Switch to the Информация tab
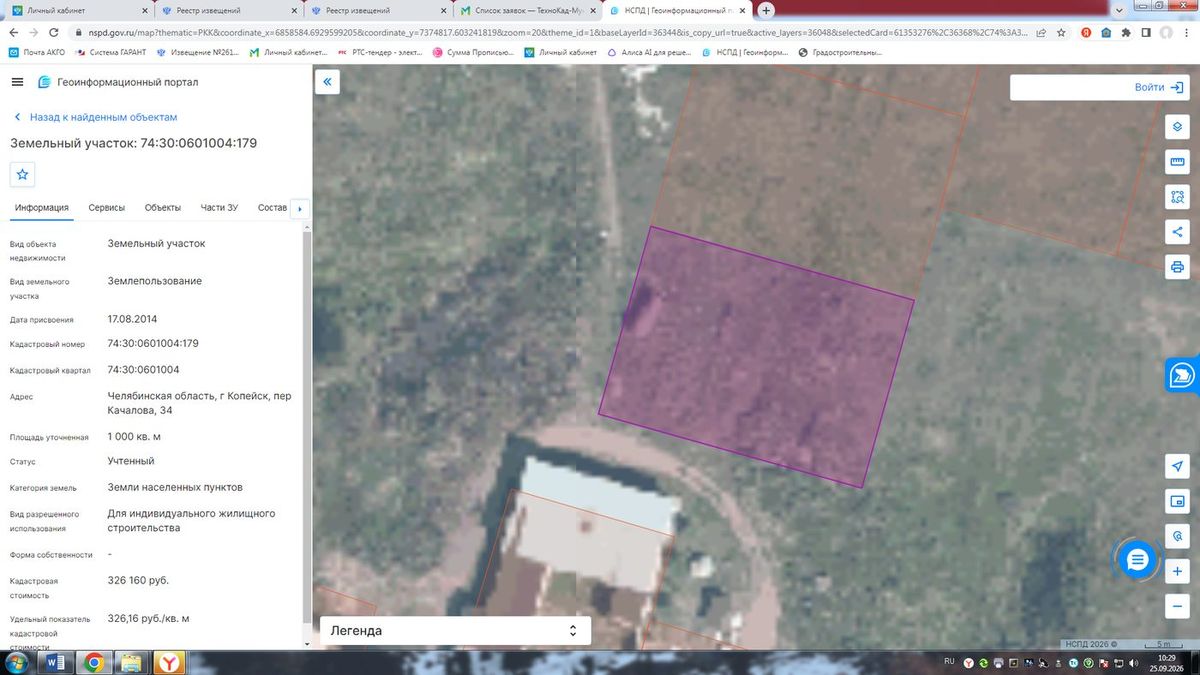Image resolution: width=1200 pixels, height=675 pixels. coord(42,208)
